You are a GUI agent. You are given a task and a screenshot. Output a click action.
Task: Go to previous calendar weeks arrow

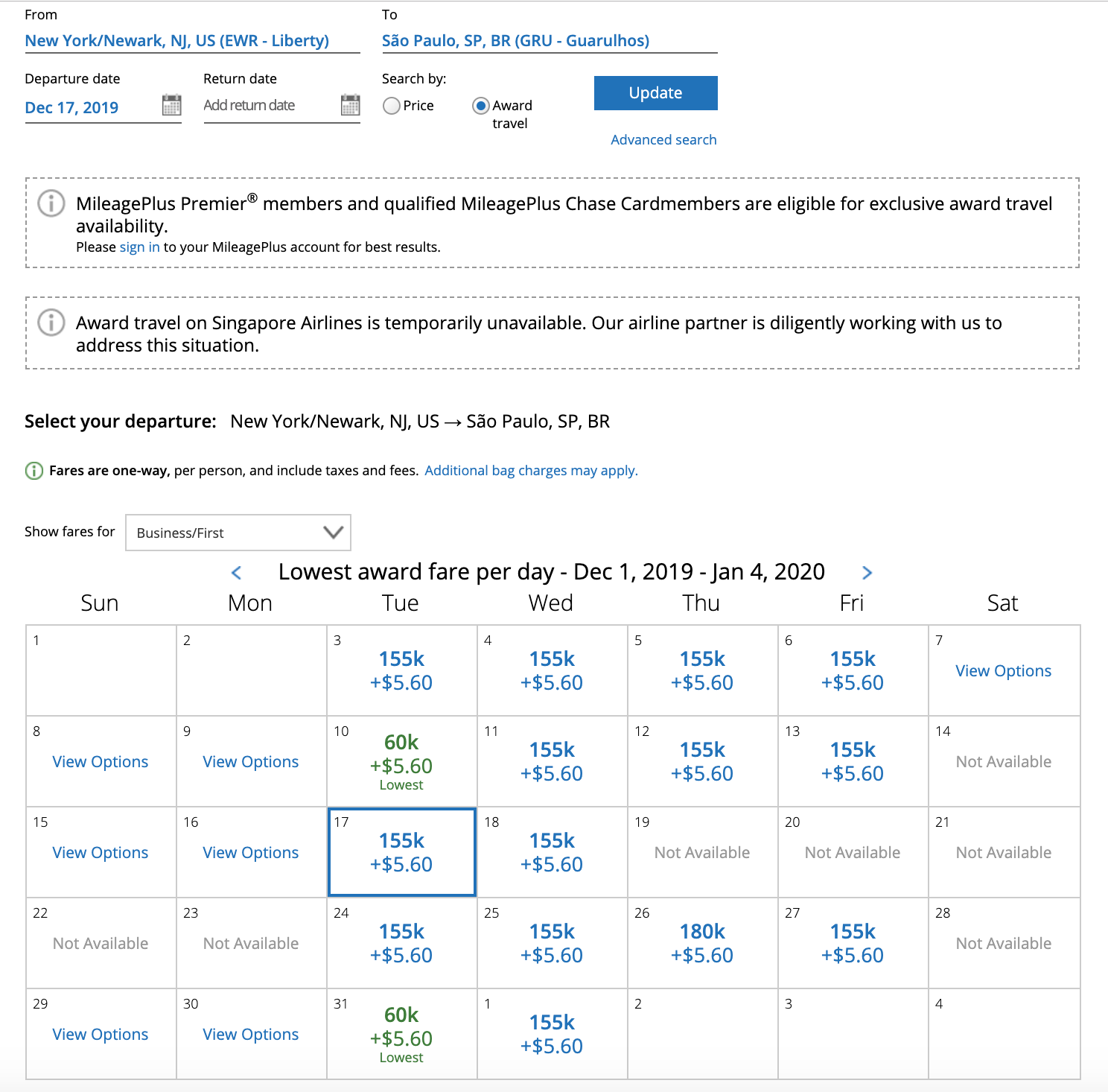pos(237,572)
